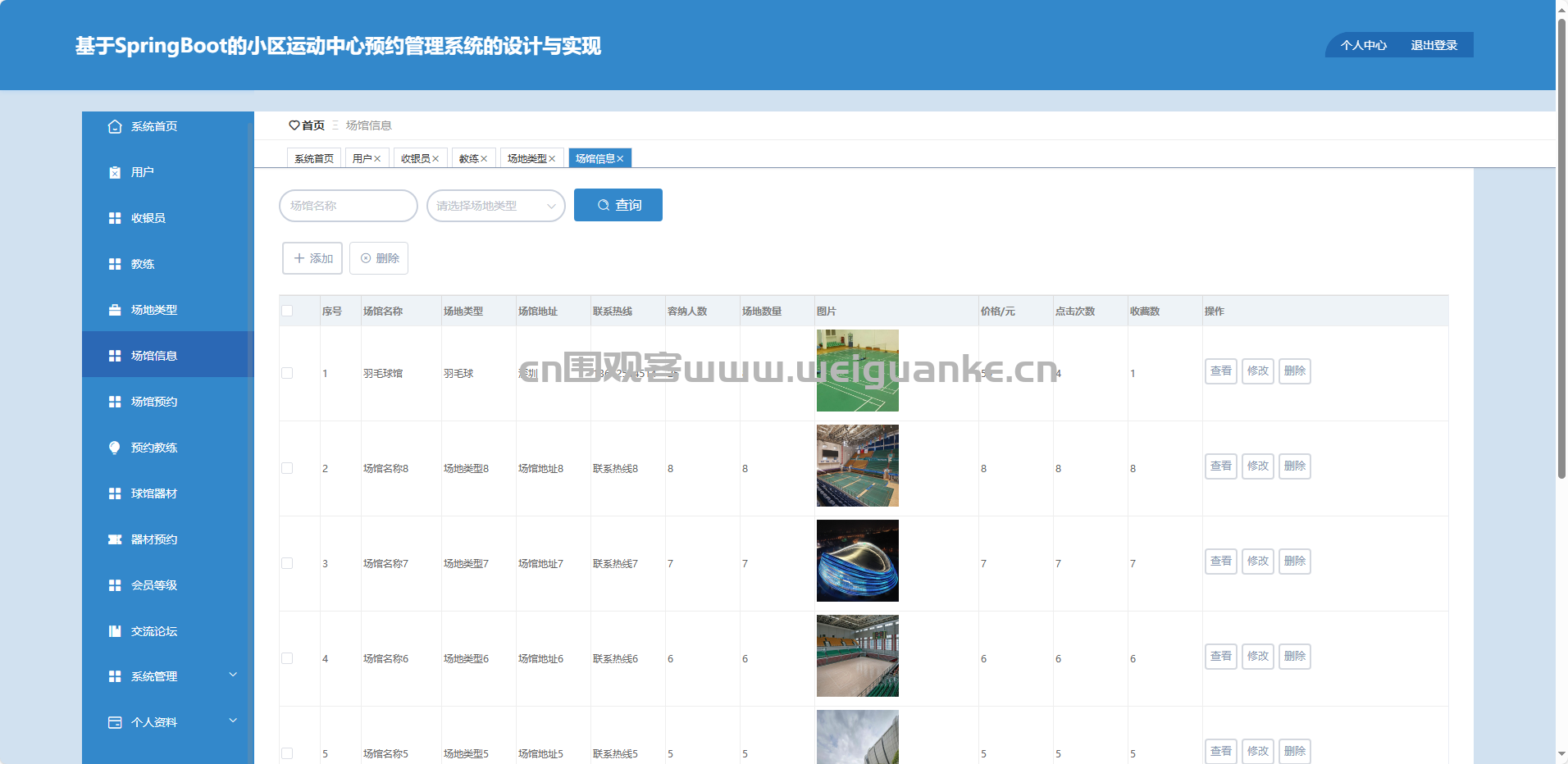Click the book icon beside 交流论坛
Image resolution: width=1568 pixels, height=764 pixels.
coord(115,631)
